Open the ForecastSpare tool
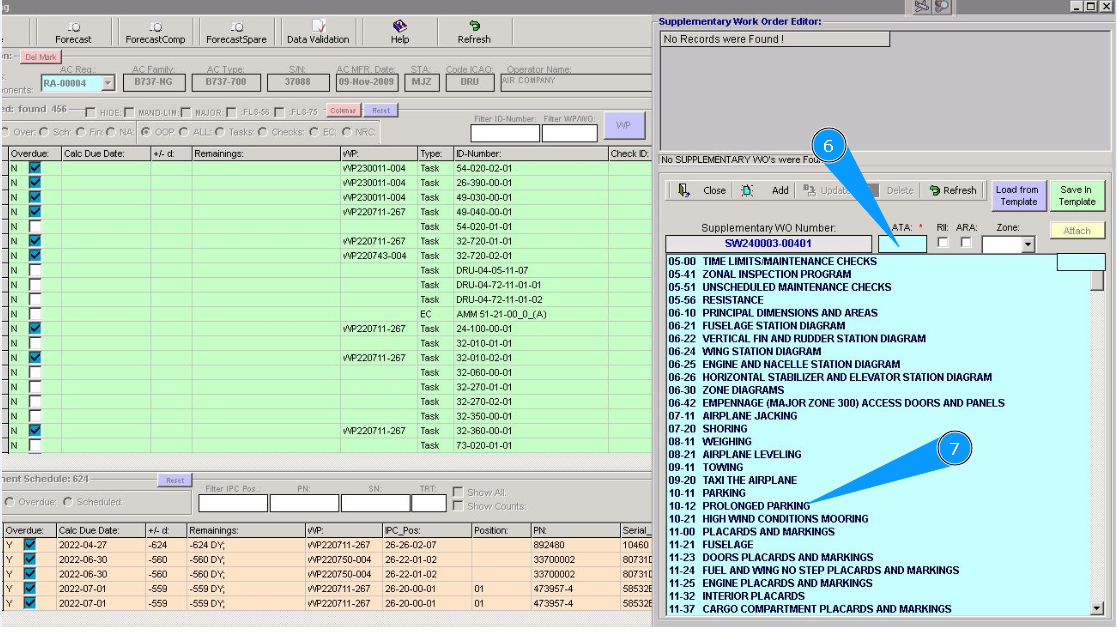 pos(236,27)
